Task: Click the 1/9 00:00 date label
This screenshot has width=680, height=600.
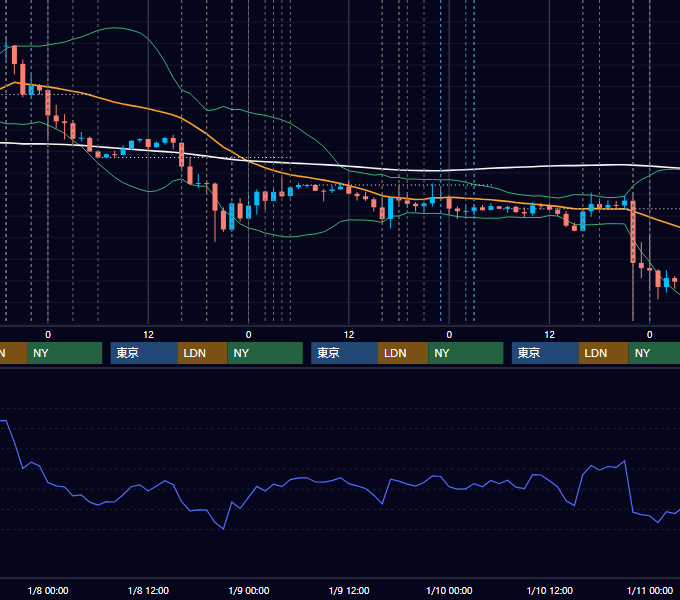Action: 248,590
